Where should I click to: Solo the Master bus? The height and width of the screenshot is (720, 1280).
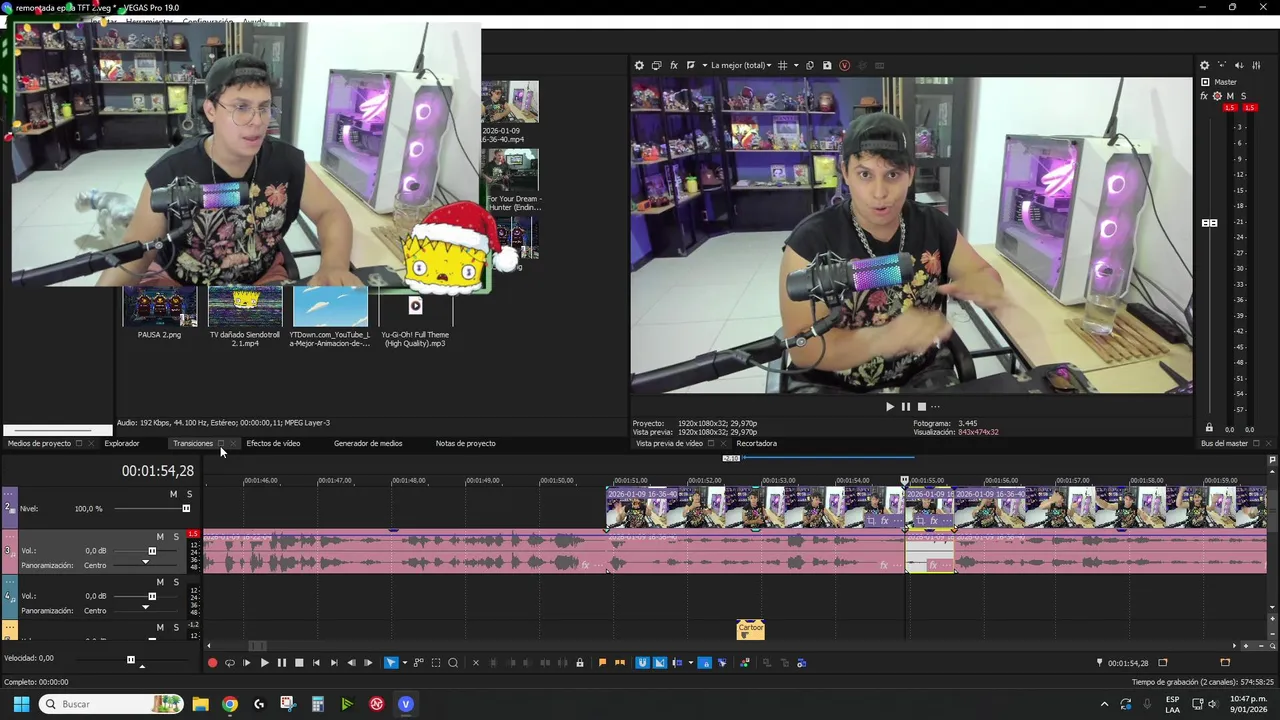(1243, 96)
